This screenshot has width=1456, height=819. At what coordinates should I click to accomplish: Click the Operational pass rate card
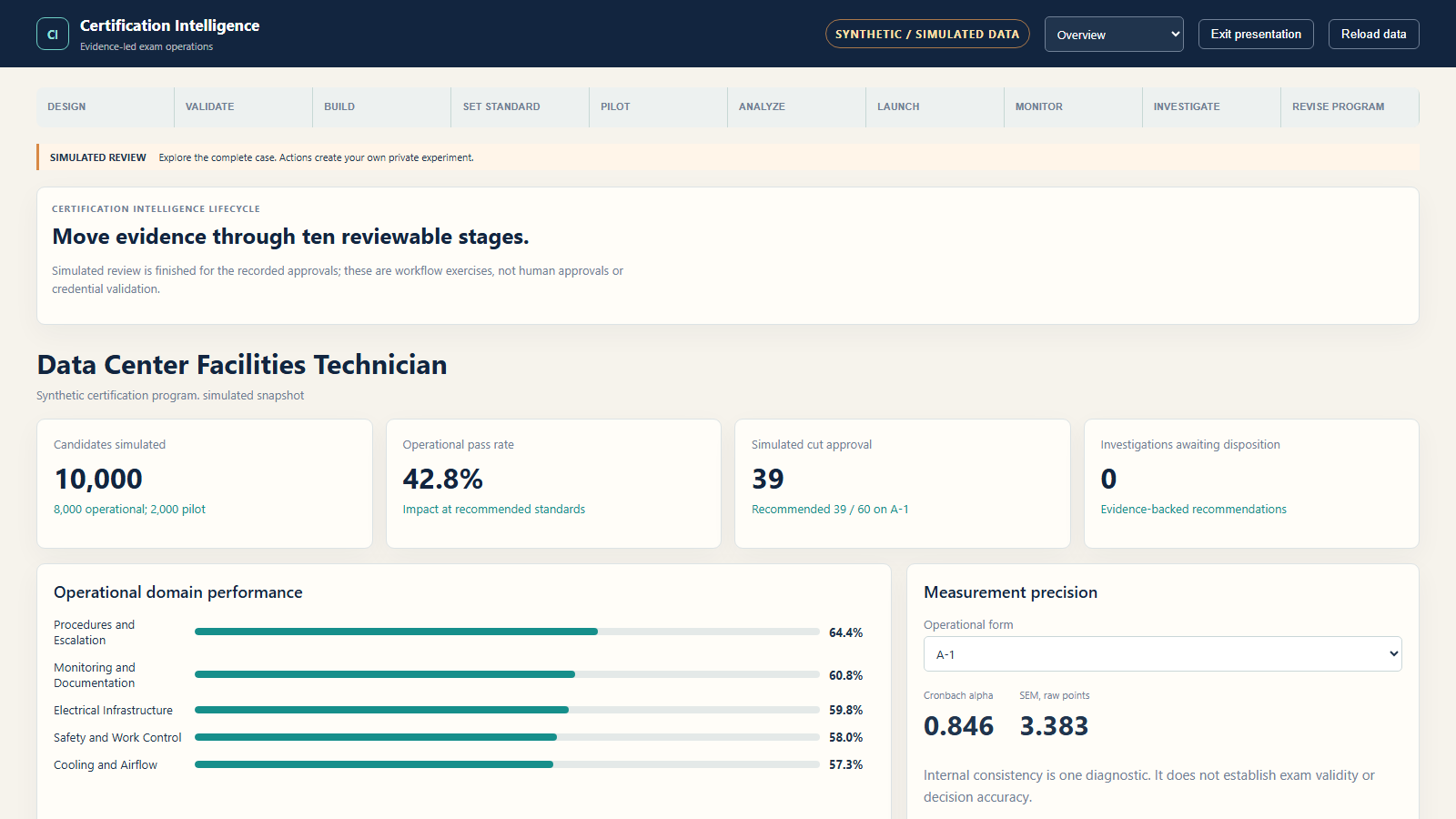[x=553, y=483]
